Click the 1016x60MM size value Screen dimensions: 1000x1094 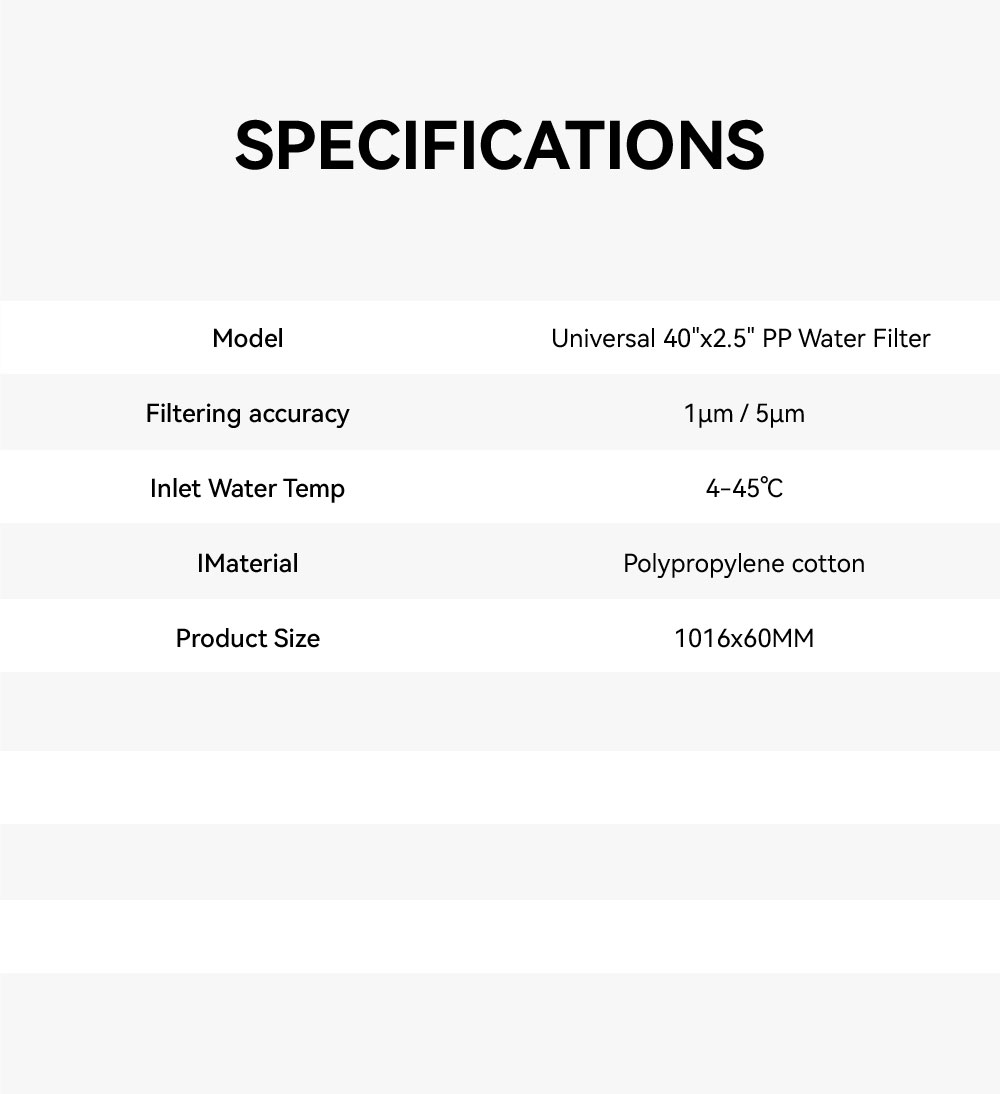pyautogui.click(x=744, y=639)
